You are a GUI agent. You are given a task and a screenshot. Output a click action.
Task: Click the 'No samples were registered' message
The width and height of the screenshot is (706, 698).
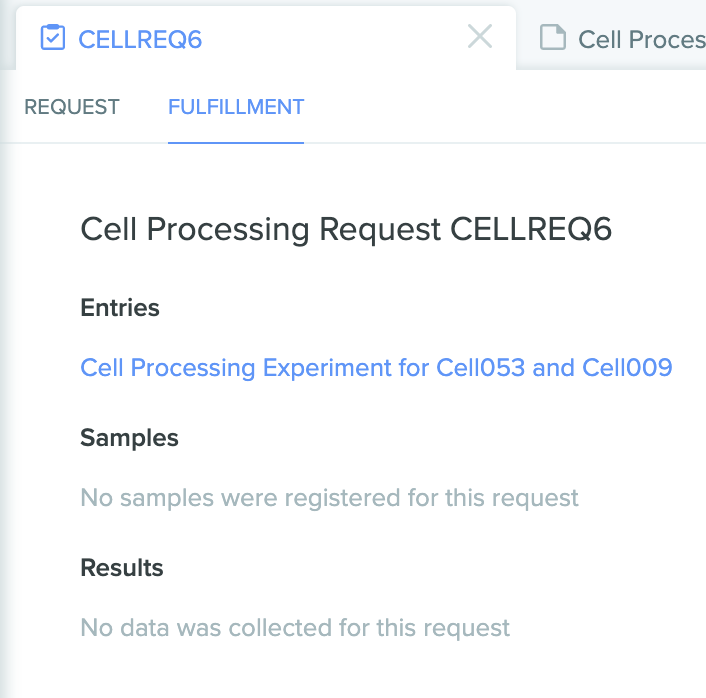tap(329, 498)
